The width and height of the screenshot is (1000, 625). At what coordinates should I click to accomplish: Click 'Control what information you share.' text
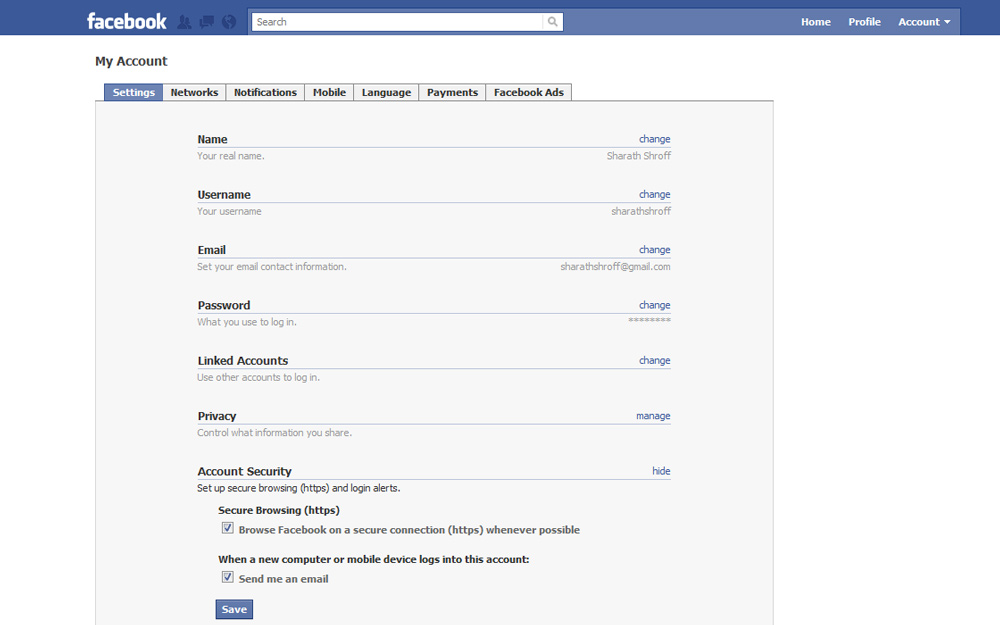click(274, 432)
